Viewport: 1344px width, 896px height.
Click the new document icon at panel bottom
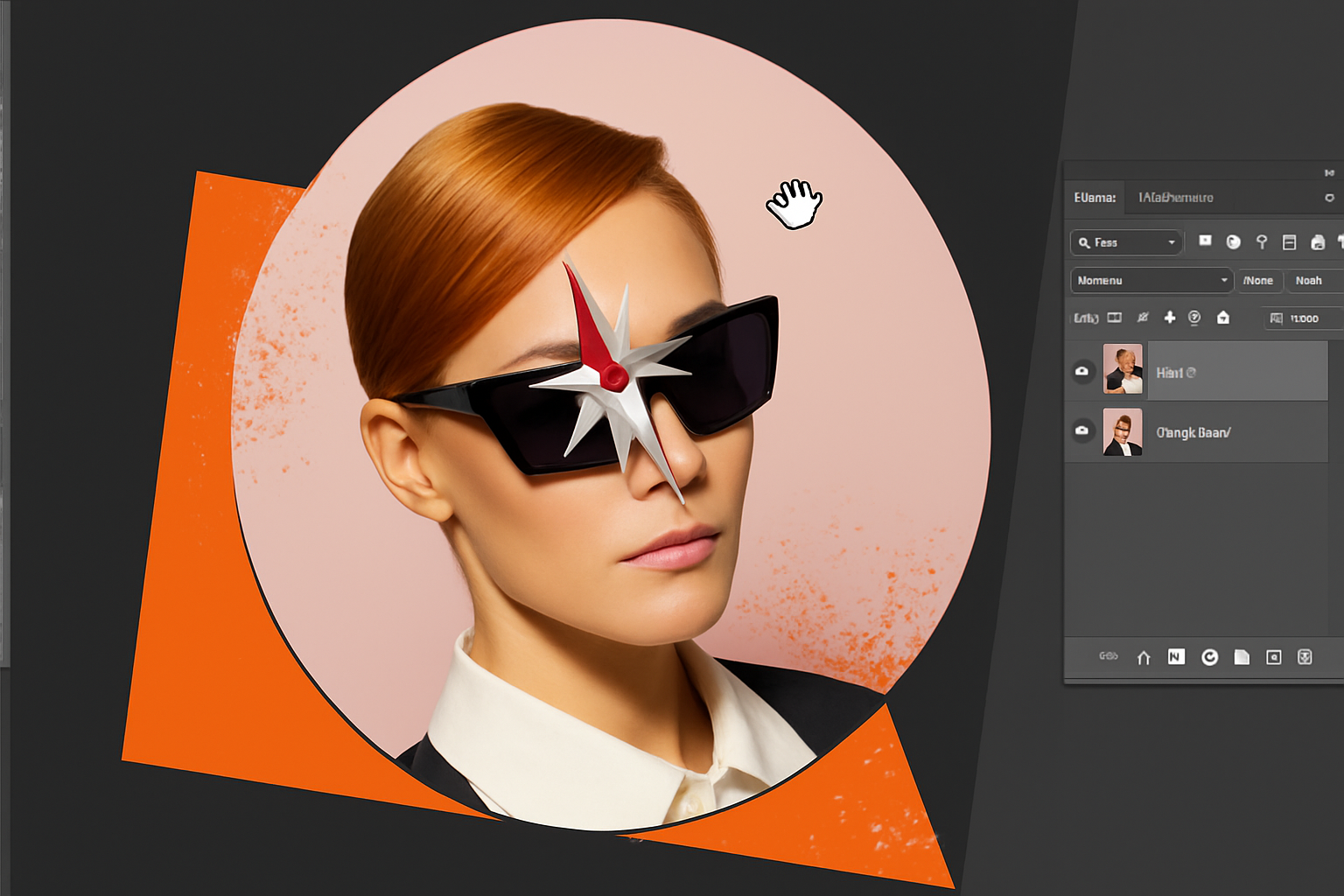(x=1242, y=657)
